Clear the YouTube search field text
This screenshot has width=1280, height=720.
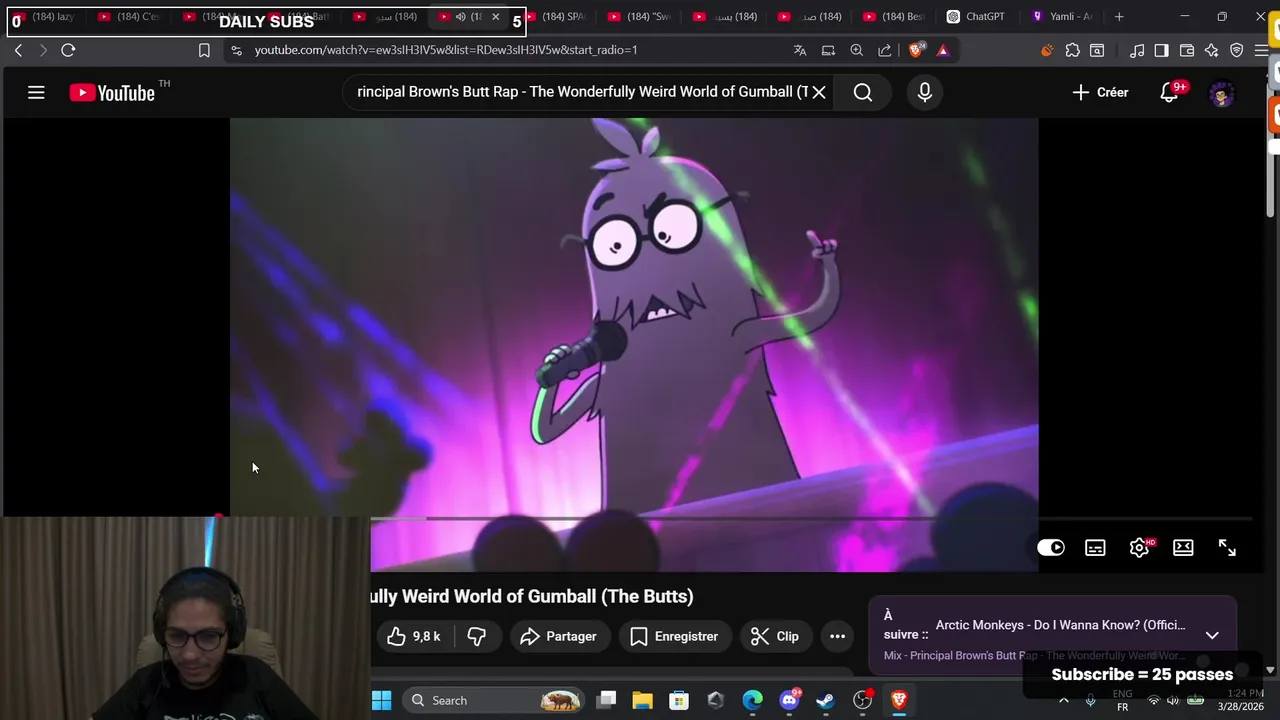tap(818, 92)
